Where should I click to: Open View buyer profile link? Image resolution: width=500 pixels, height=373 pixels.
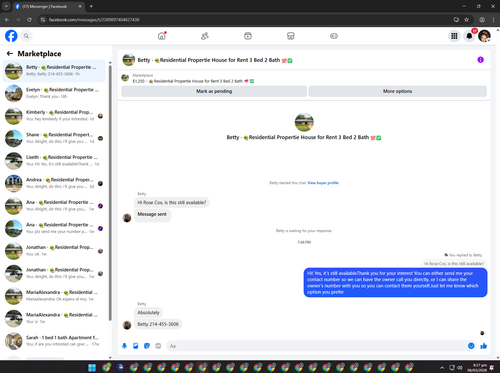pyautogui.click(x=323, y=183)
